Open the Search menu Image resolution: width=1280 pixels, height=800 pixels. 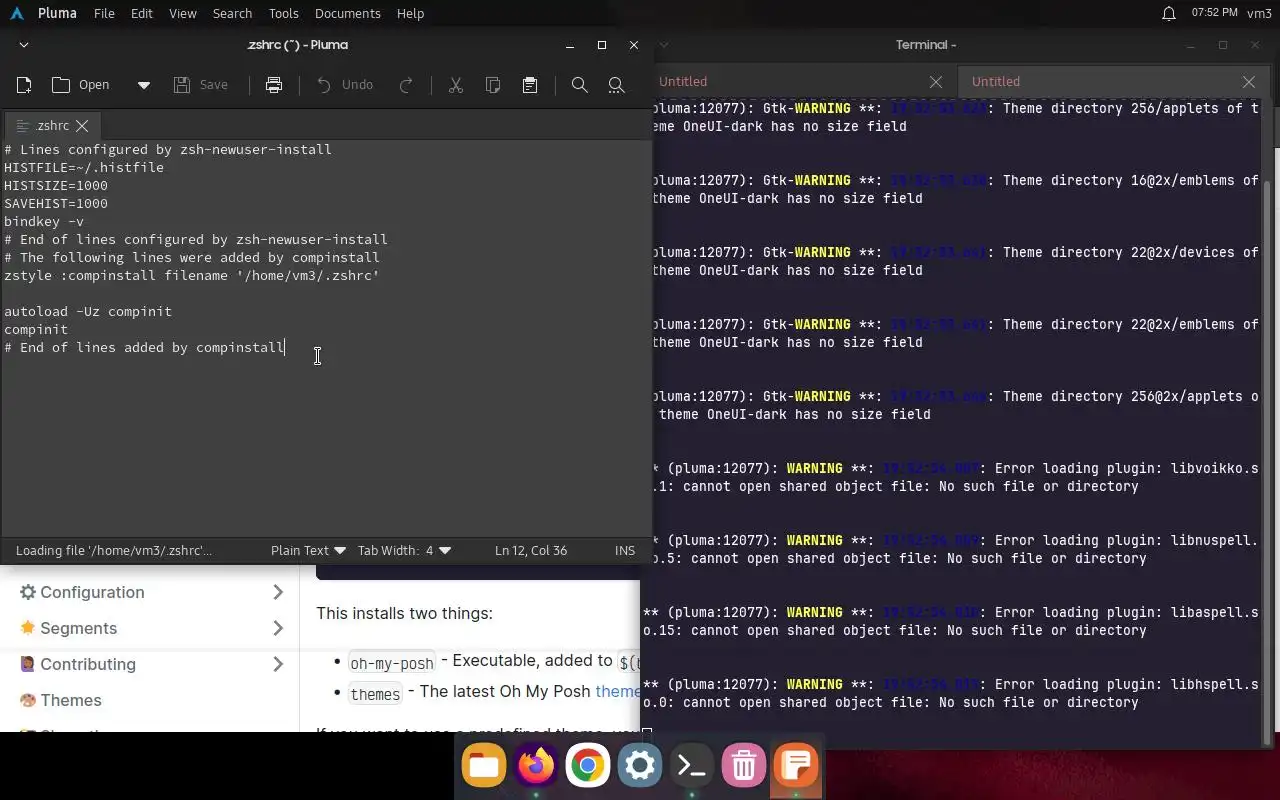pyautogui.click(x=232, y=13)
